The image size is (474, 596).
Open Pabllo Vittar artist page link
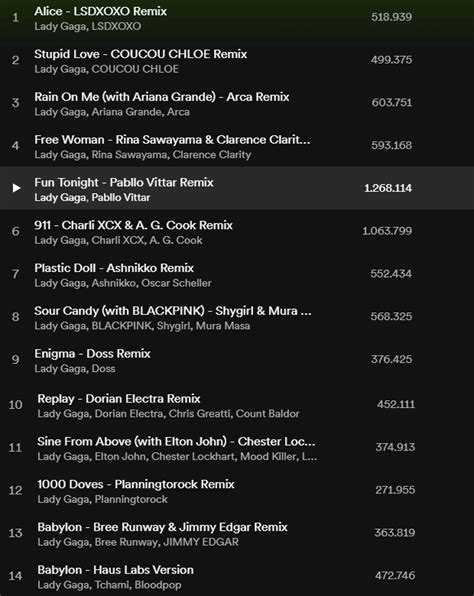(121, 198)
